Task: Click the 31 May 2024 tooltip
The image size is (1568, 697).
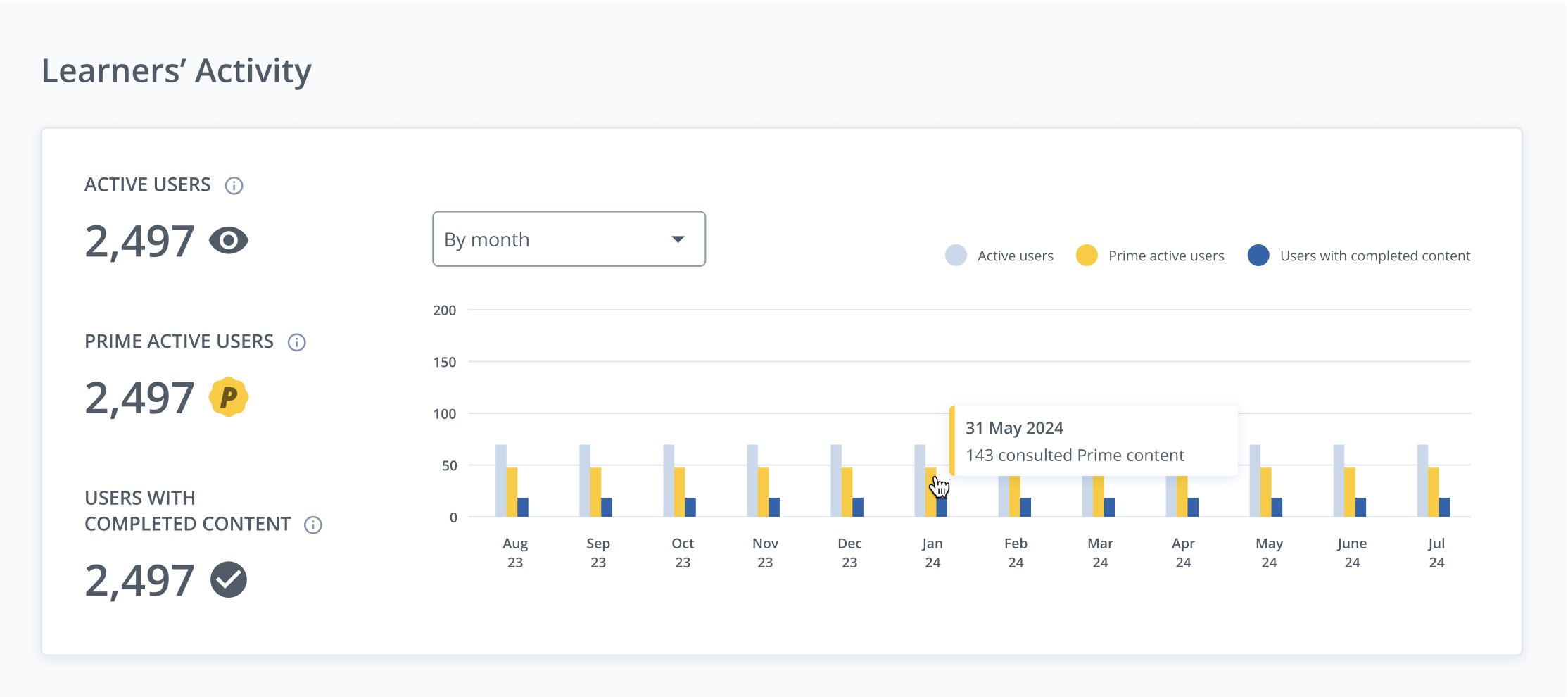Action: pos(1094,441)
